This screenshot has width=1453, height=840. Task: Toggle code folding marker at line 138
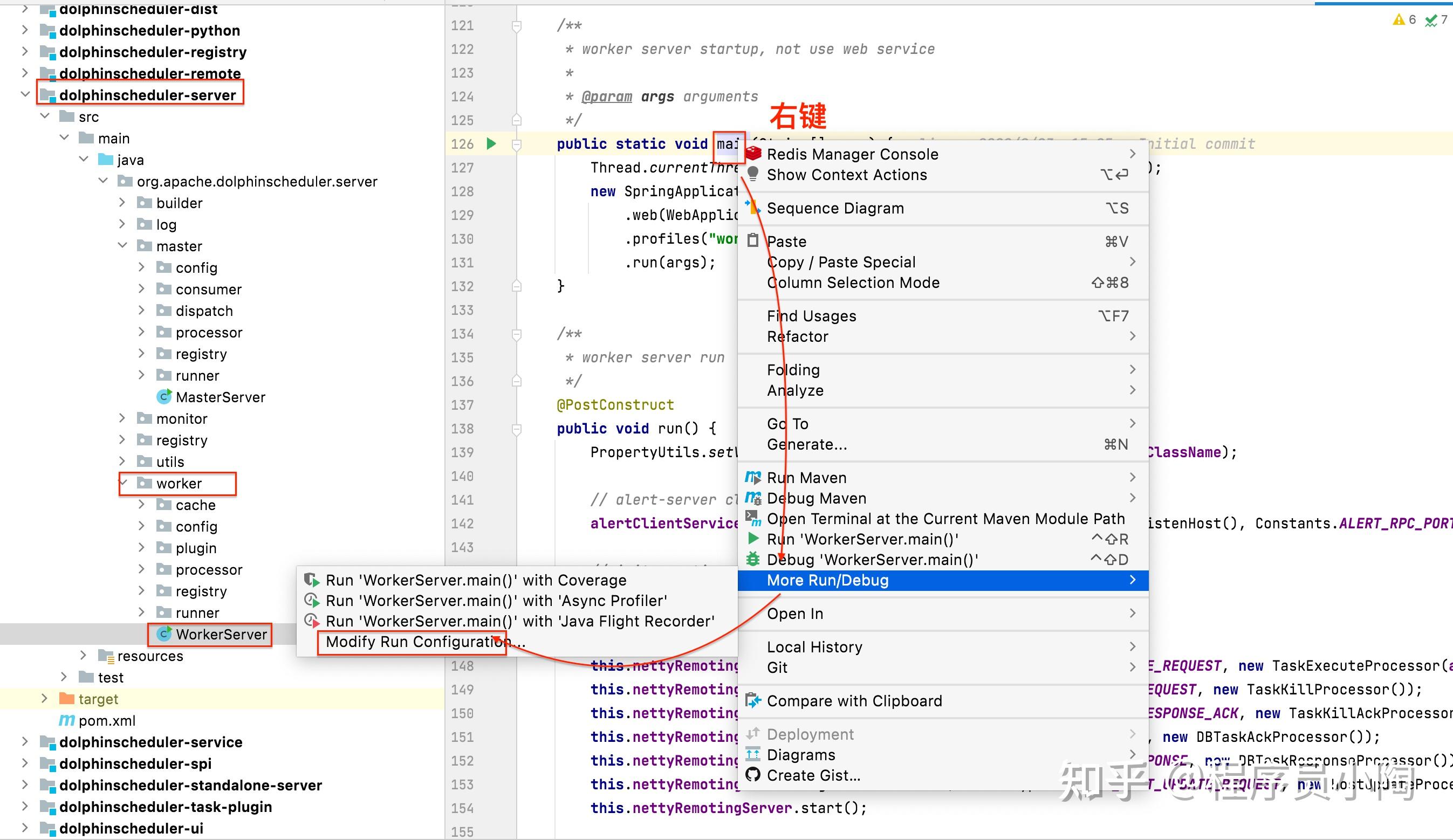(x=517, y=429)
